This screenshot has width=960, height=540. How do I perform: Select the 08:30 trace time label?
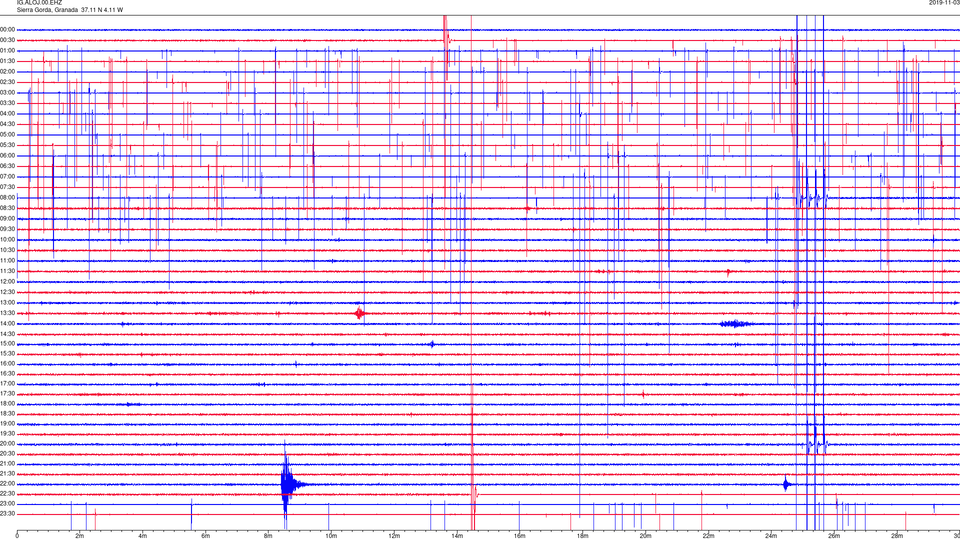pos(8,208)
